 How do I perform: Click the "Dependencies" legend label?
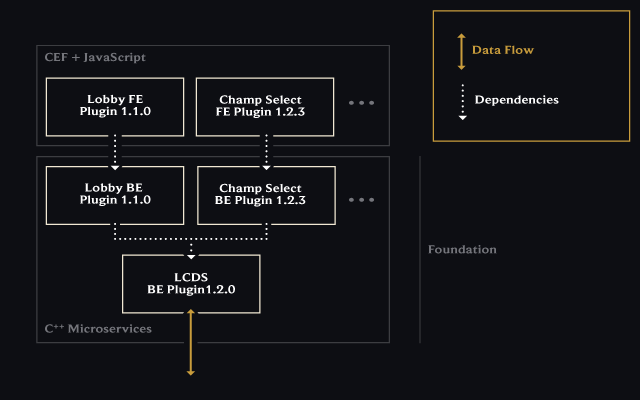(x=516, y=100)
